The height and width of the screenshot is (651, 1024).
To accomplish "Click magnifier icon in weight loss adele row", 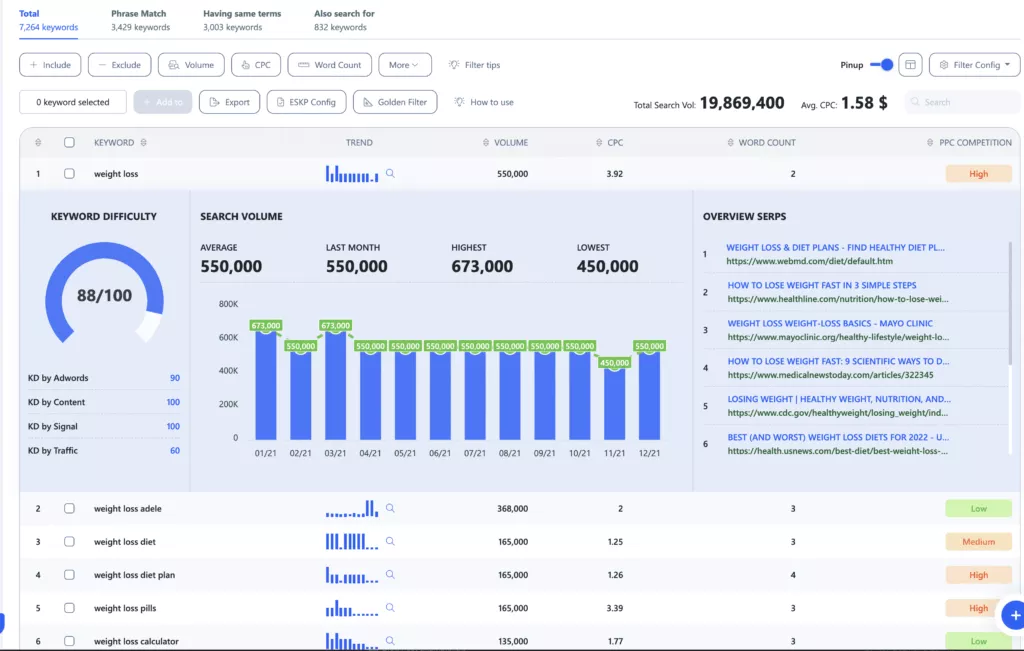I will (x=390, y=508).
